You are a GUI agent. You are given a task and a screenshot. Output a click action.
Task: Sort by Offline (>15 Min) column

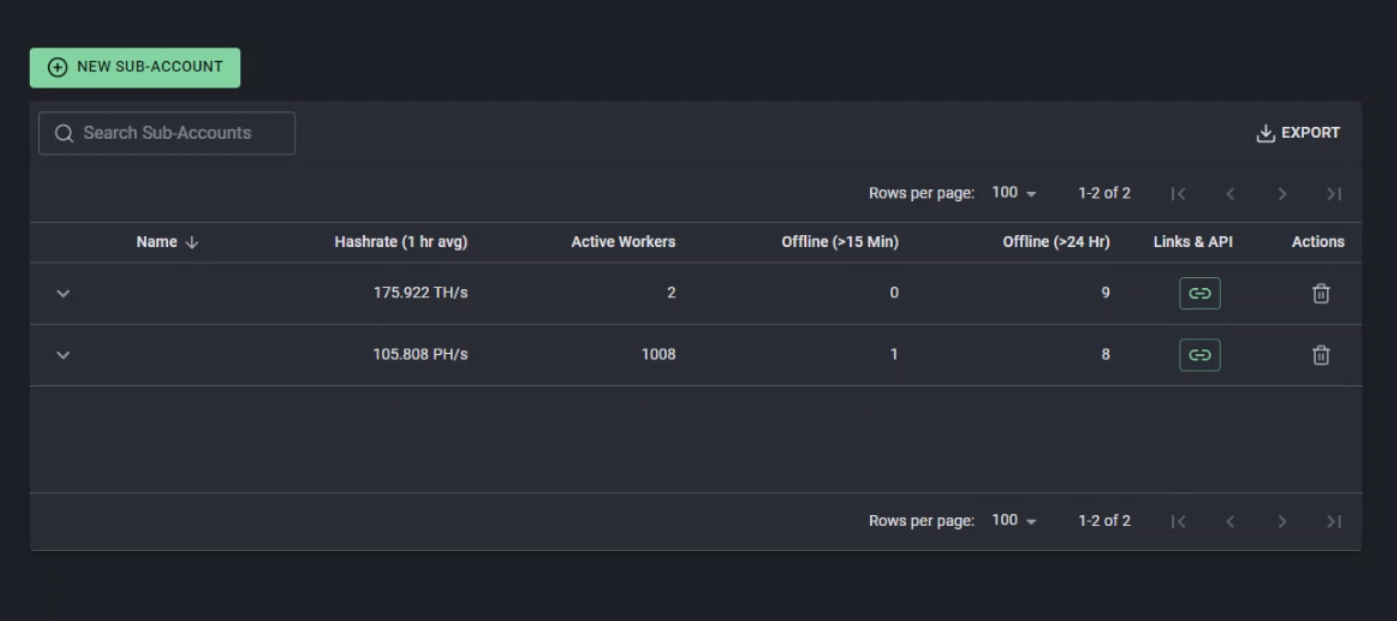[x=840, y=242]
